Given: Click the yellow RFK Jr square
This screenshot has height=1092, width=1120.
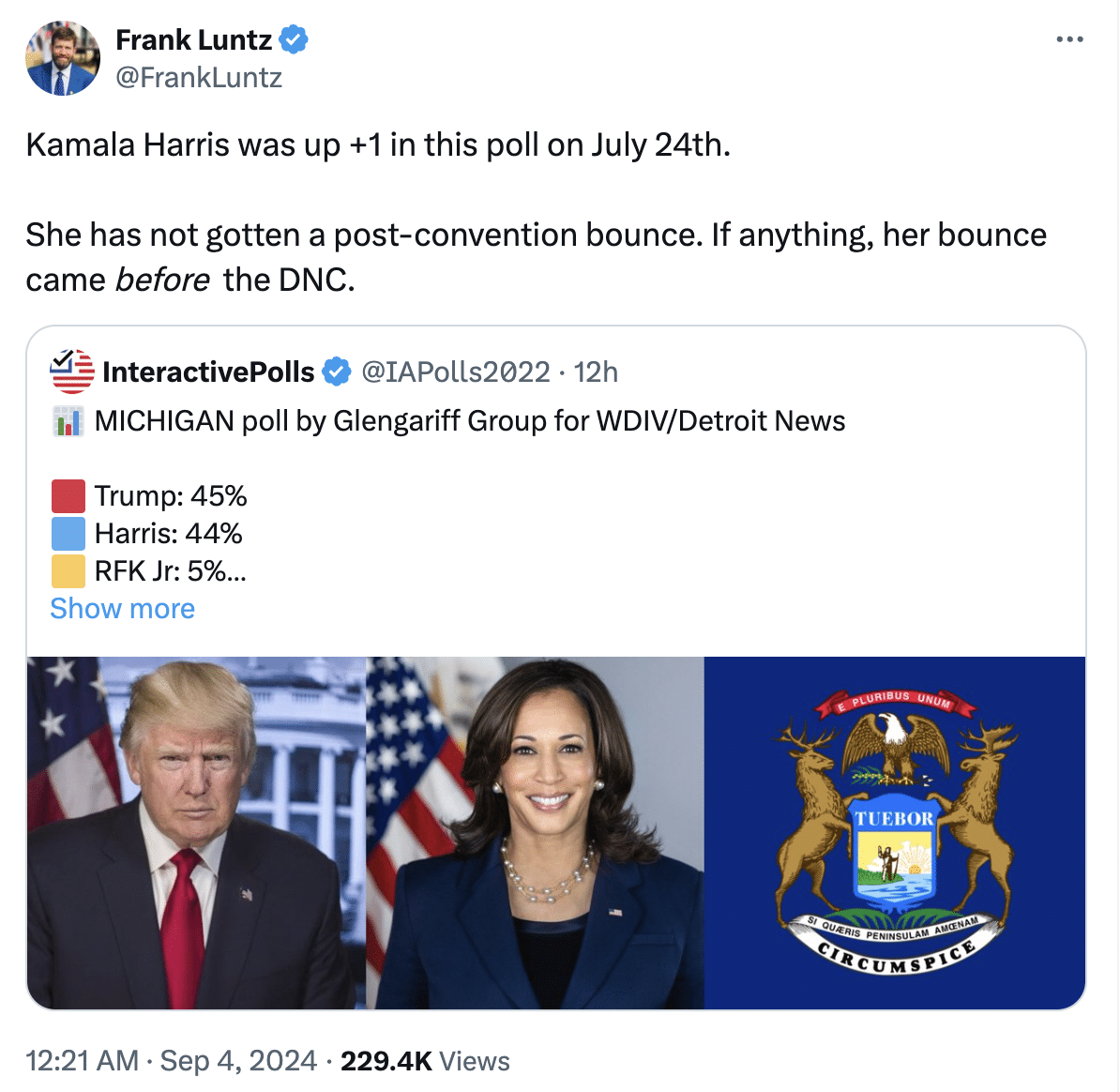Looking at the screenshot, I should tap(68, 571).
